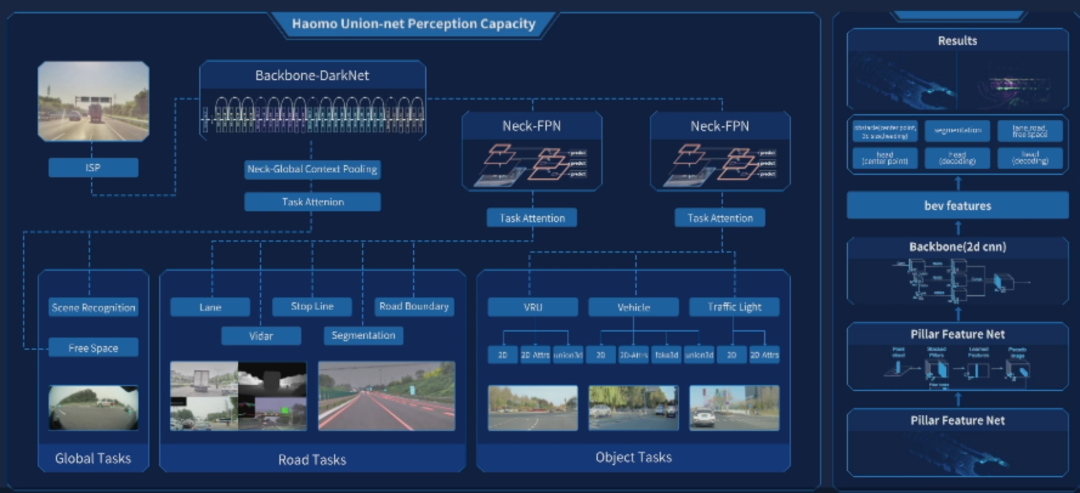The image size is (1080, 493).
Task: Select the Scene Recognition box
Action: [94, 307]
